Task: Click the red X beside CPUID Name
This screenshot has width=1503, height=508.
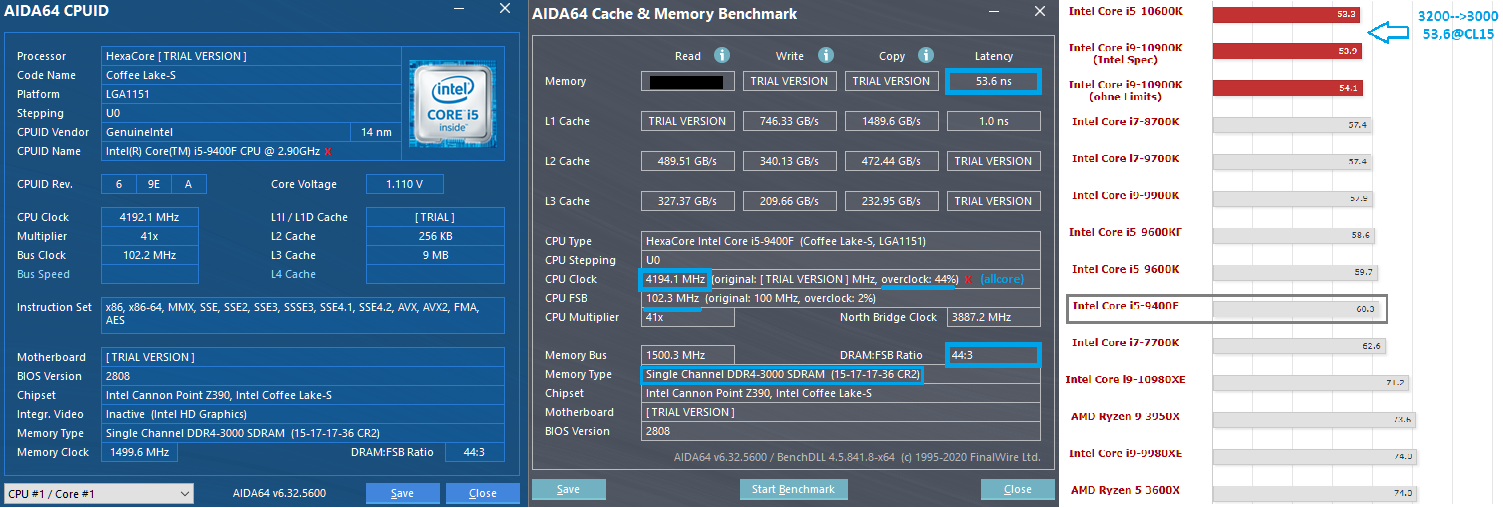Action: 328,152
